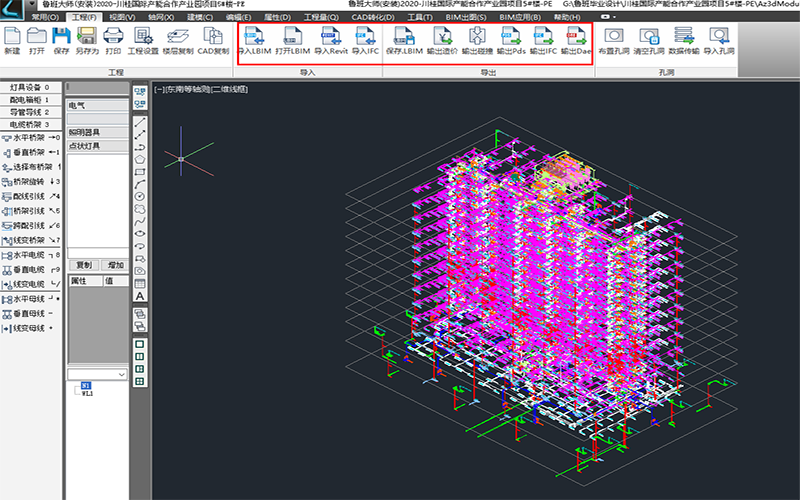
Task: Click the 新建 (New) project icon
Action: pyautogui.click(x=12, y=41)
